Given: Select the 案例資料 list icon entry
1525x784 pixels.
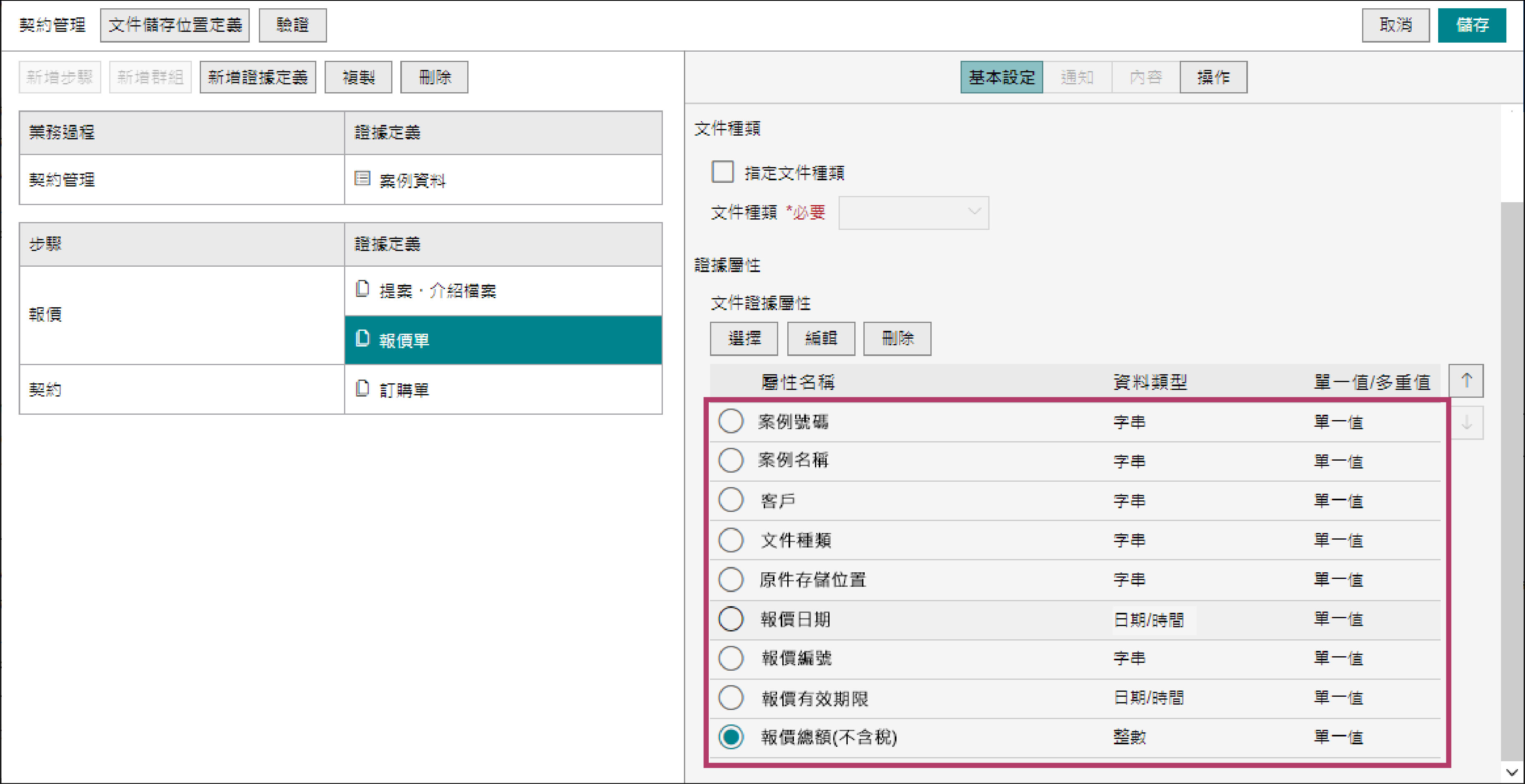Looking at the screenshot, I should click(362, 179).
